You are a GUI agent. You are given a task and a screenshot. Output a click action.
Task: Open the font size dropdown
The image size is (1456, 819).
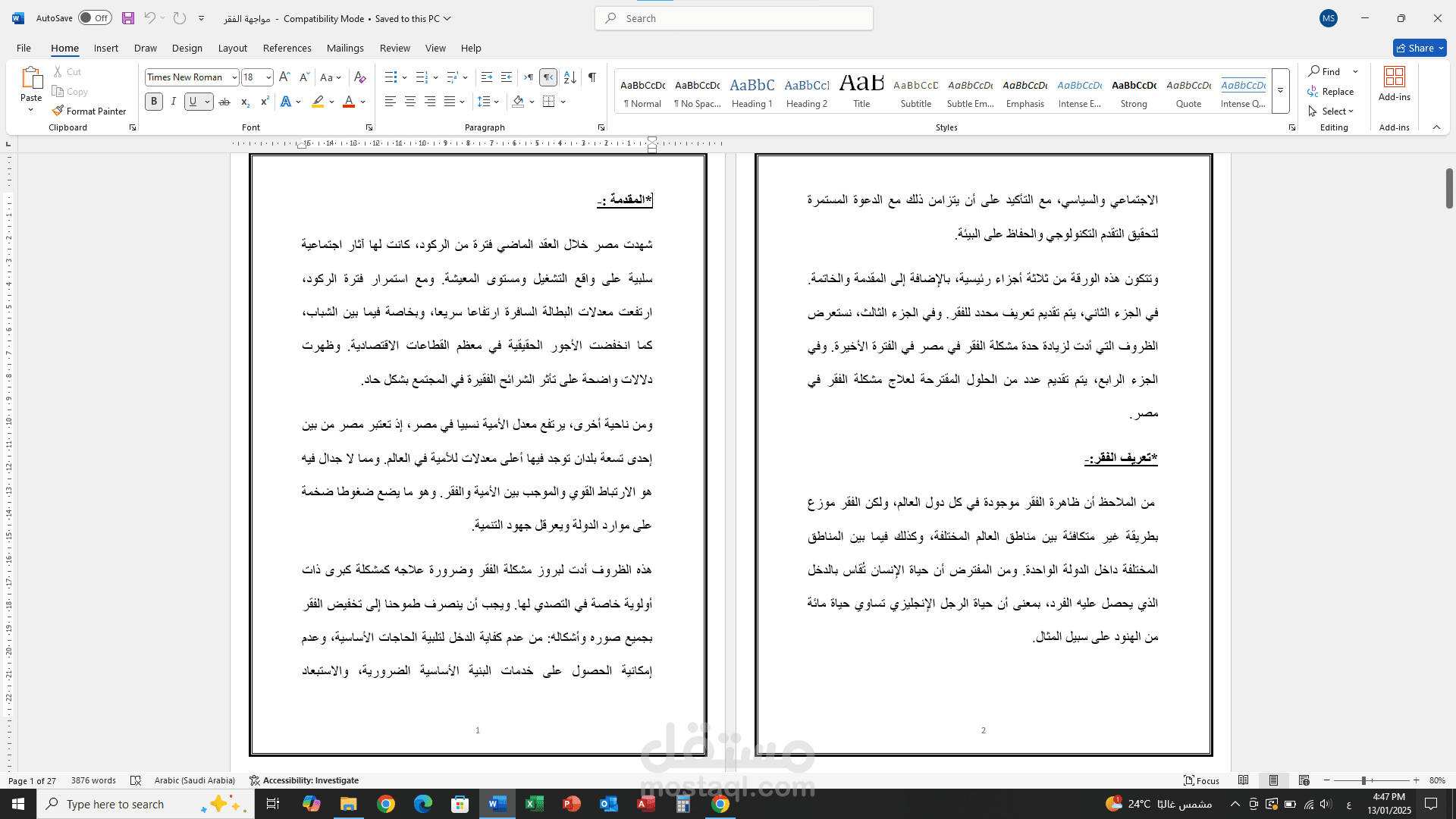(268, 77)
